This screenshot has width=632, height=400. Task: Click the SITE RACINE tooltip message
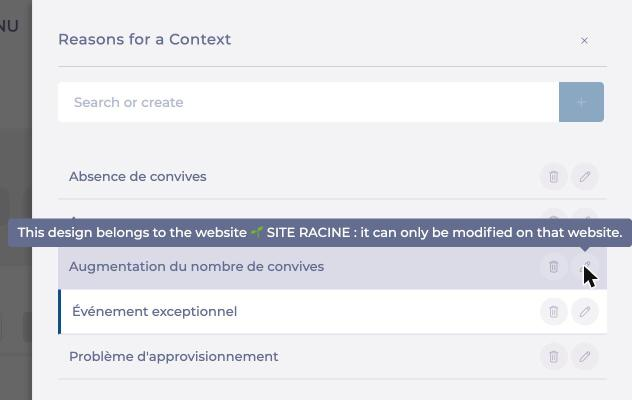point(320,233)
